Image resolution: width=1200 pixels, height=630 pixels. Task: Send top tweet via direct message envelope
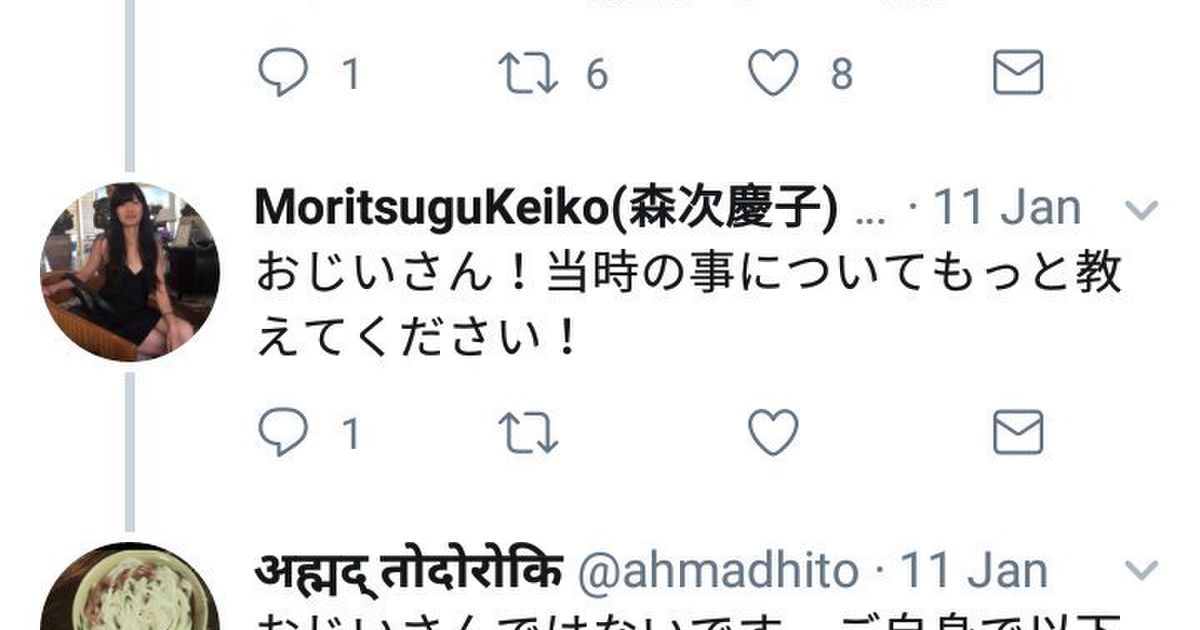point(1018,74)
